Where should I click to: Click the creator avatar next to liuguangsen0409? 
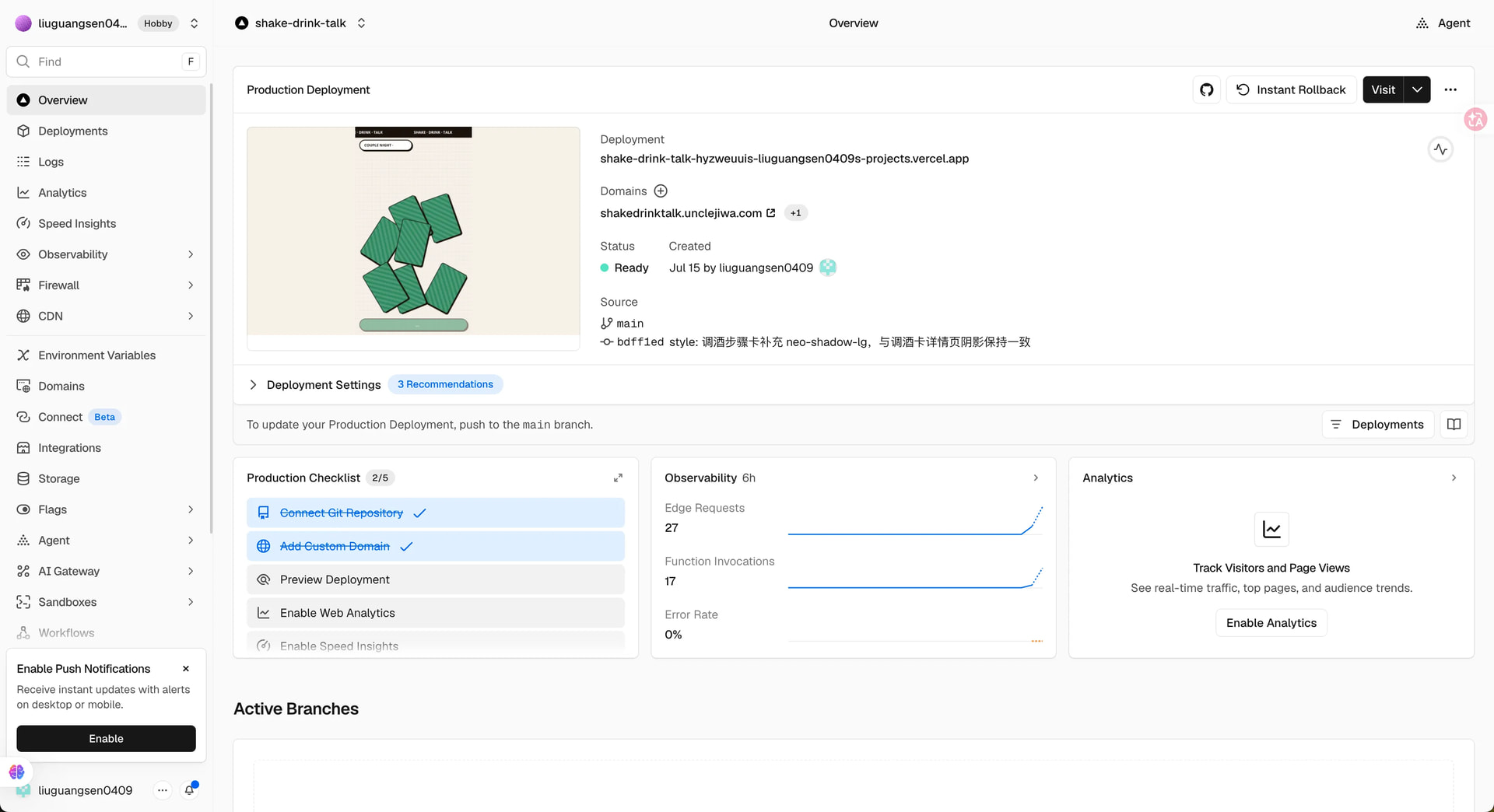coord(828,268)
